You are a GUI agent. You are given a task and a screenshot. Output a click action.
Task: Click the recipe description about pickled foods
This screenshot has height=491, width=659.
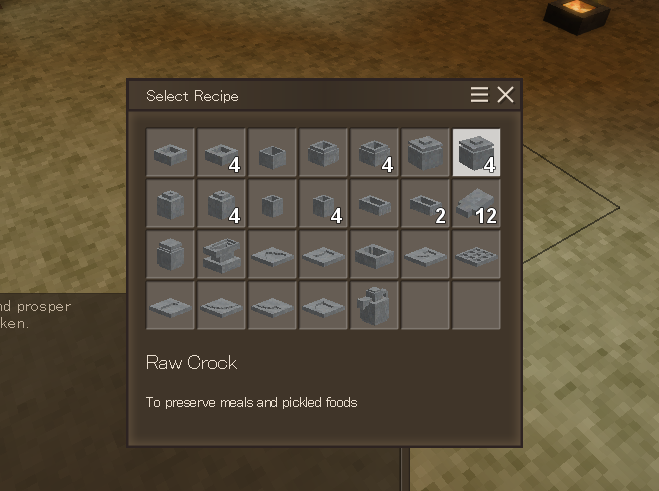[251, 403]
